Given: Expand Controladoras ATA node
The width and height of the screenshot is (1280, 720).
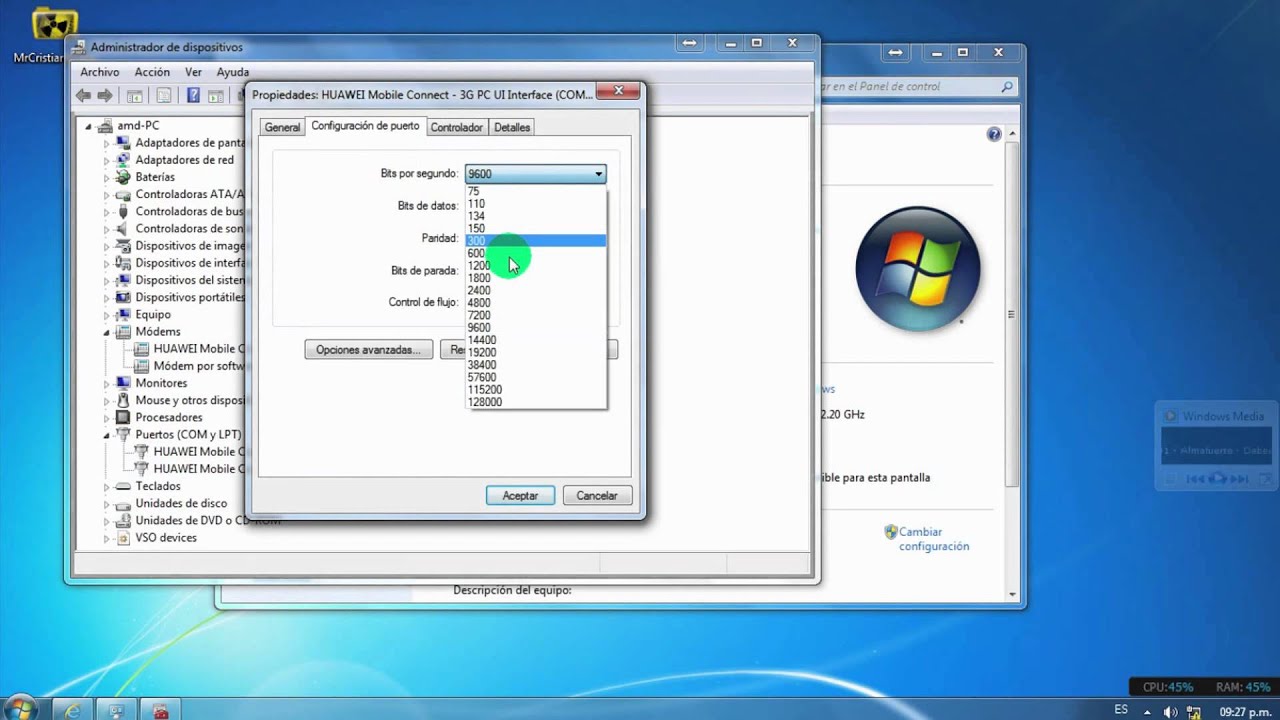Looking at the screenshot, I should tap(106, 194).
